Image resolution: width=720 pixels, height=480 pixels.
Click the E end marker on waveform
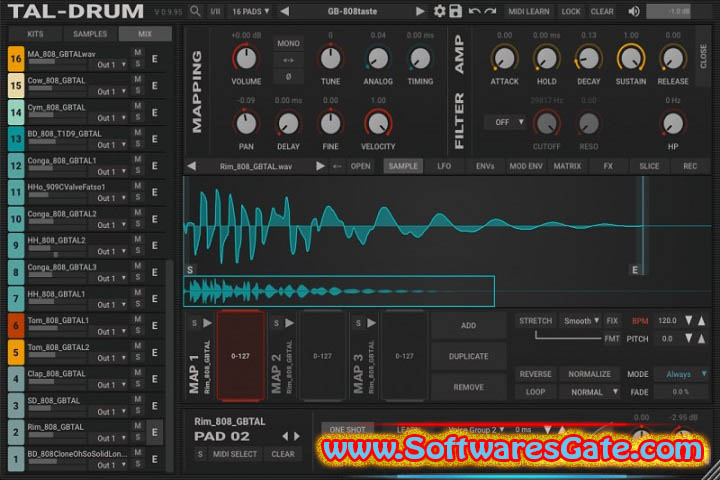click(635, 270)
